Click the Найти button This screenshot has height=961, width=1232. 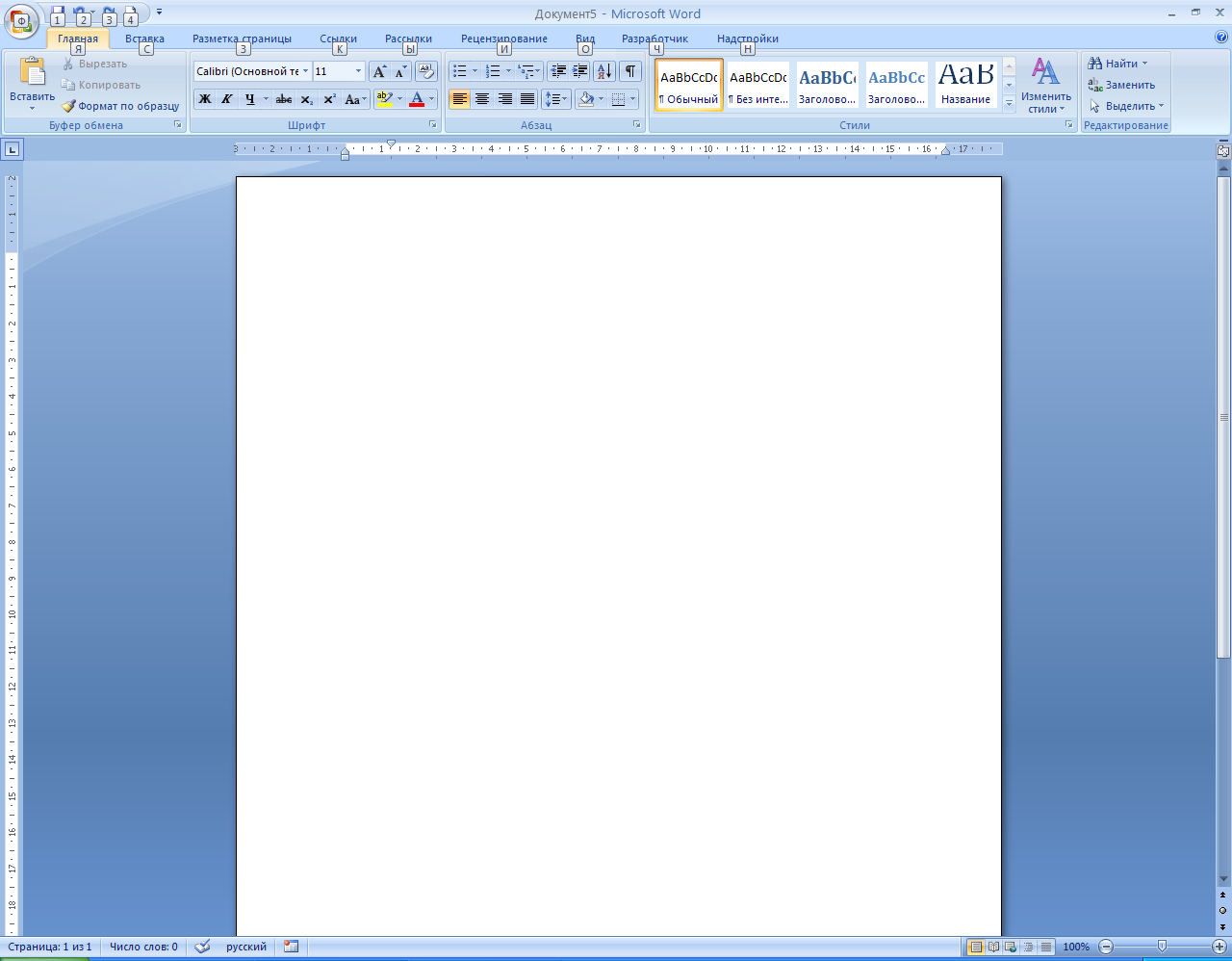pos(1117,64)
